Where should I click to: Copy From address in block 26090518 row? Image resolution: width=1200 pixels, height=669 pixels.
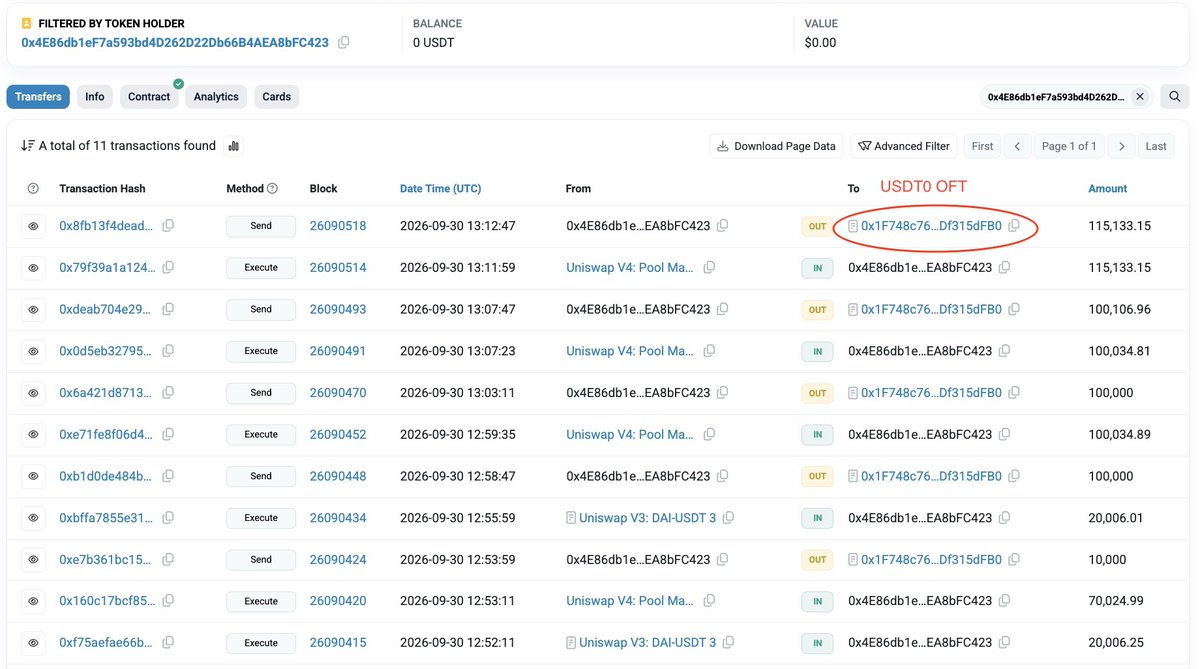[722, 226]
